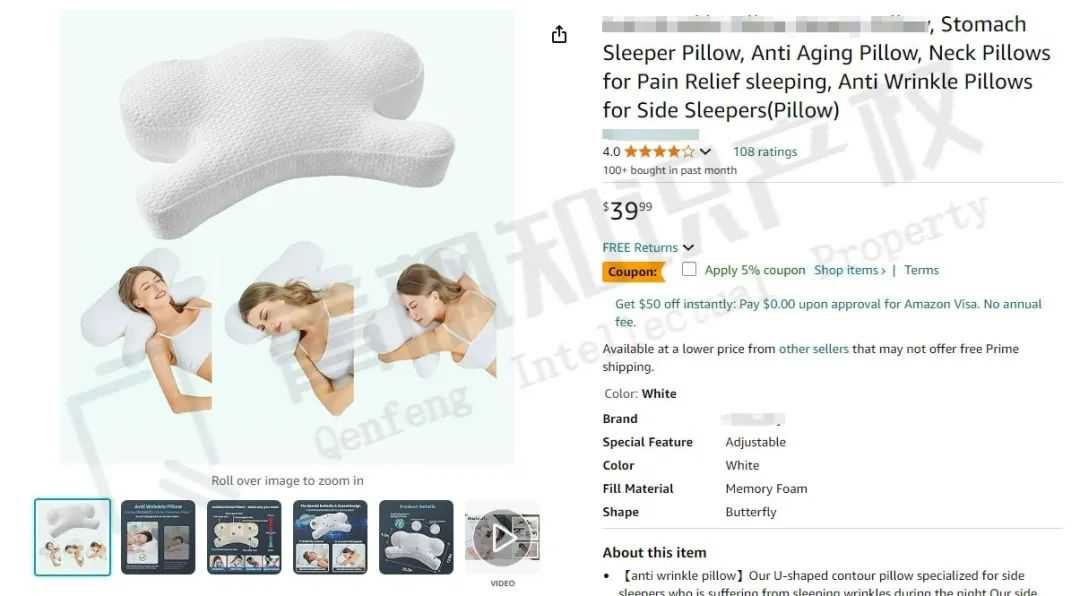
Task: Play the product video thumbnail
Action: pyautogui.click(x=502, y=537)
